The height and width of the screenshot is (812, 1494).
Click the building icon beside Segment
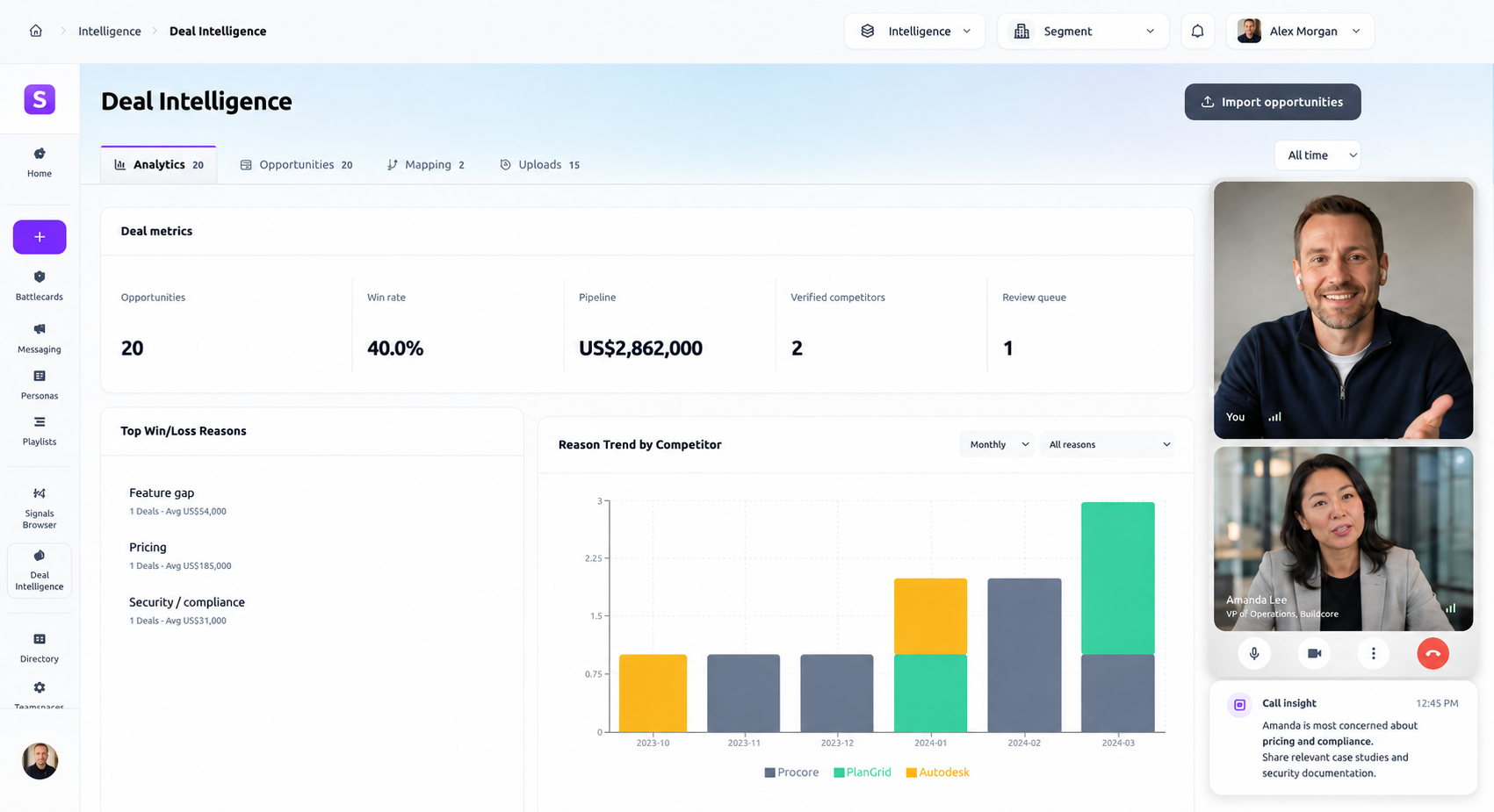[x=1021, y=31]
